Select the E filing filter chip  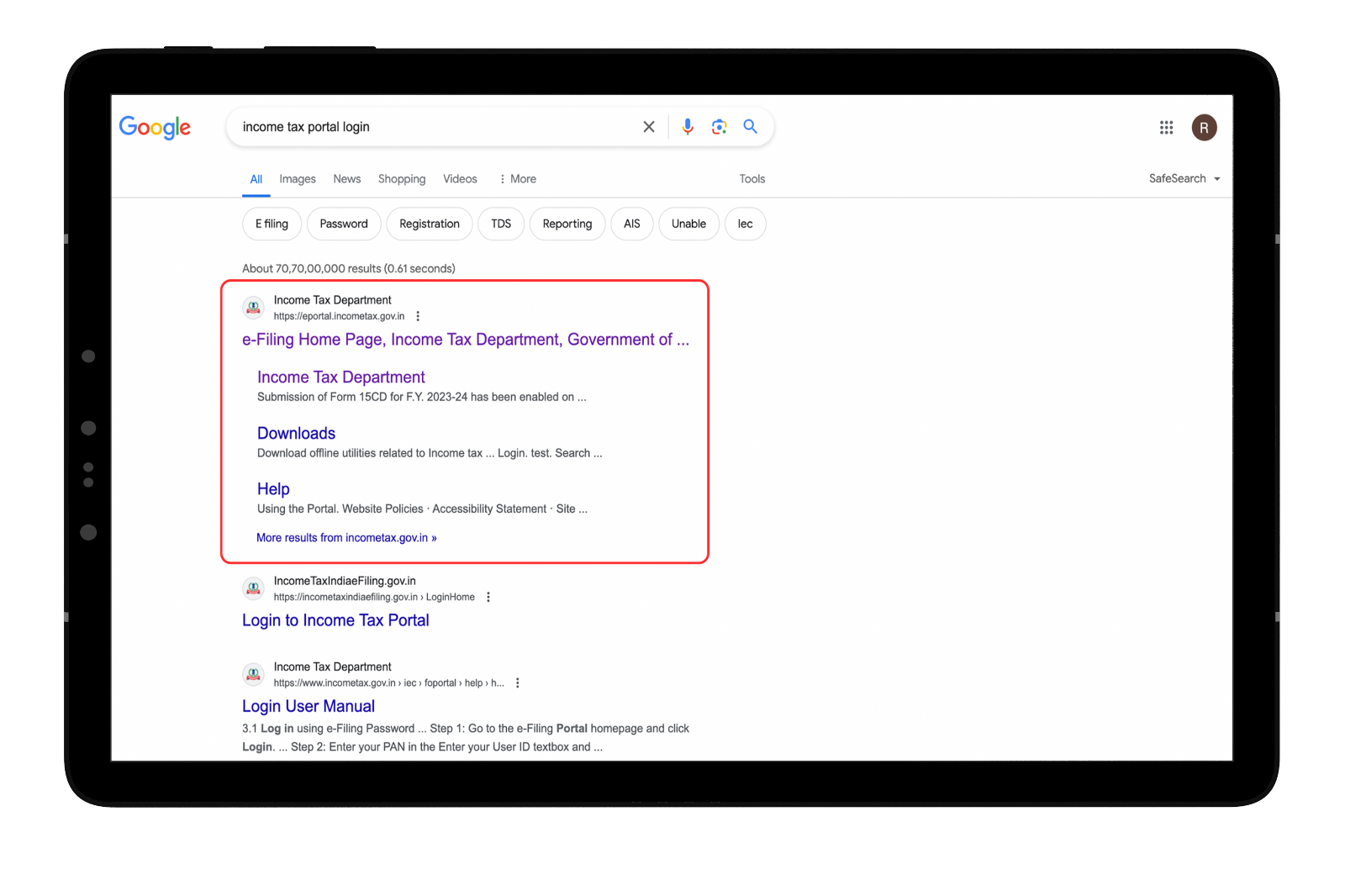tap(272, 224)
